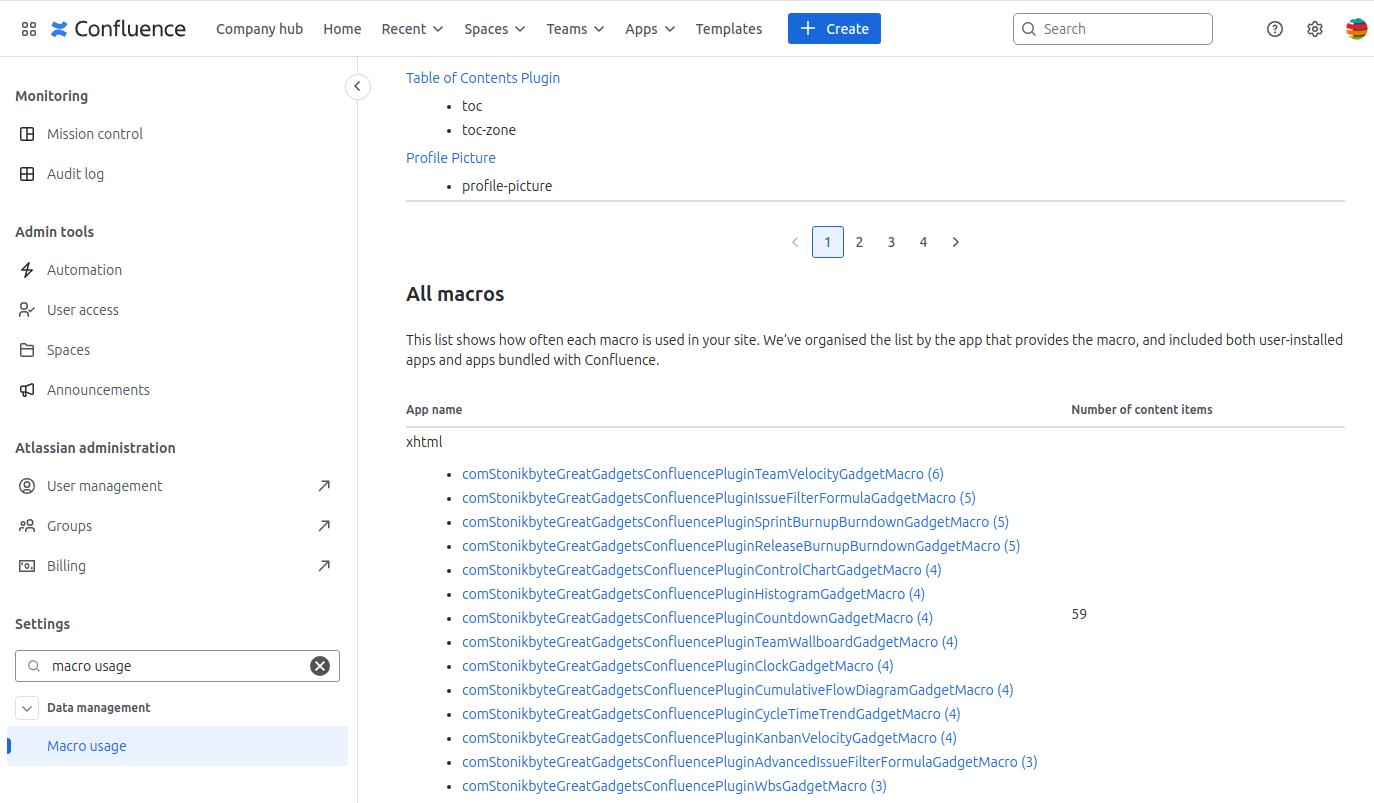This screenshot has height=803, width=1374.
Task: Open the user profile avatar
Action: (1356, 29)
